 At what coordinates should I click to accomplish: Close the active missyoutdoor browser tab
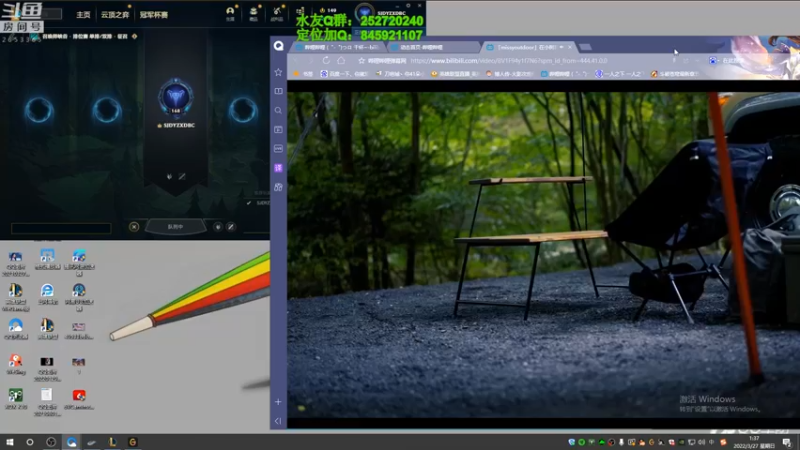click(x=570, y=47)
